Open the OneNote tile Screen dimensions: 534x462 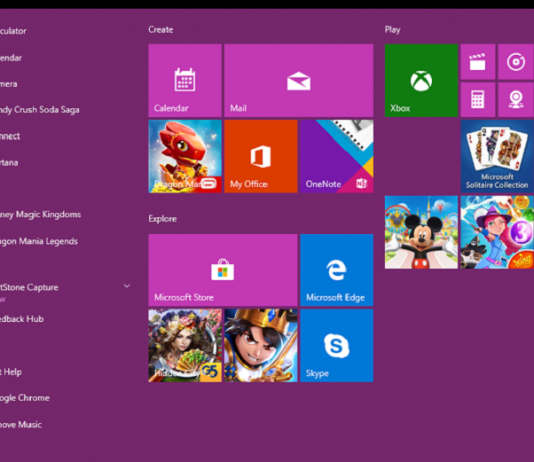coord(337,156)
